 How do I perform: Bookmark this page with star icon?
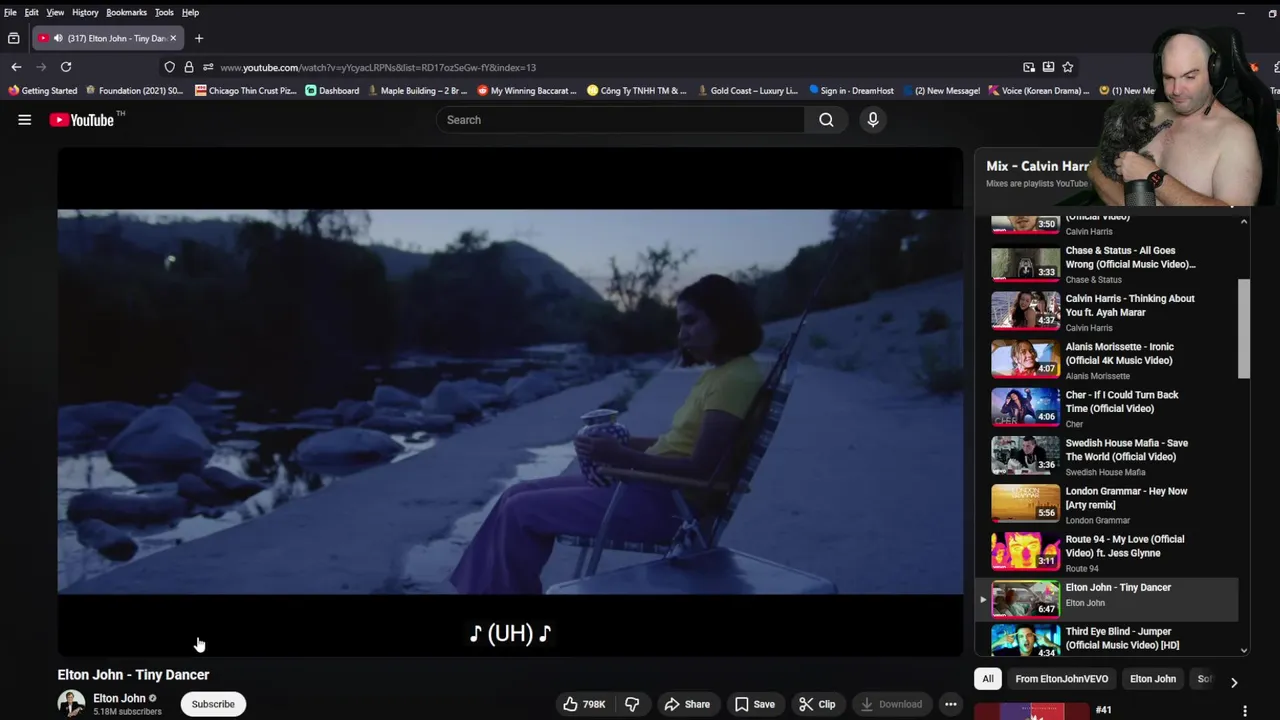1068,67
